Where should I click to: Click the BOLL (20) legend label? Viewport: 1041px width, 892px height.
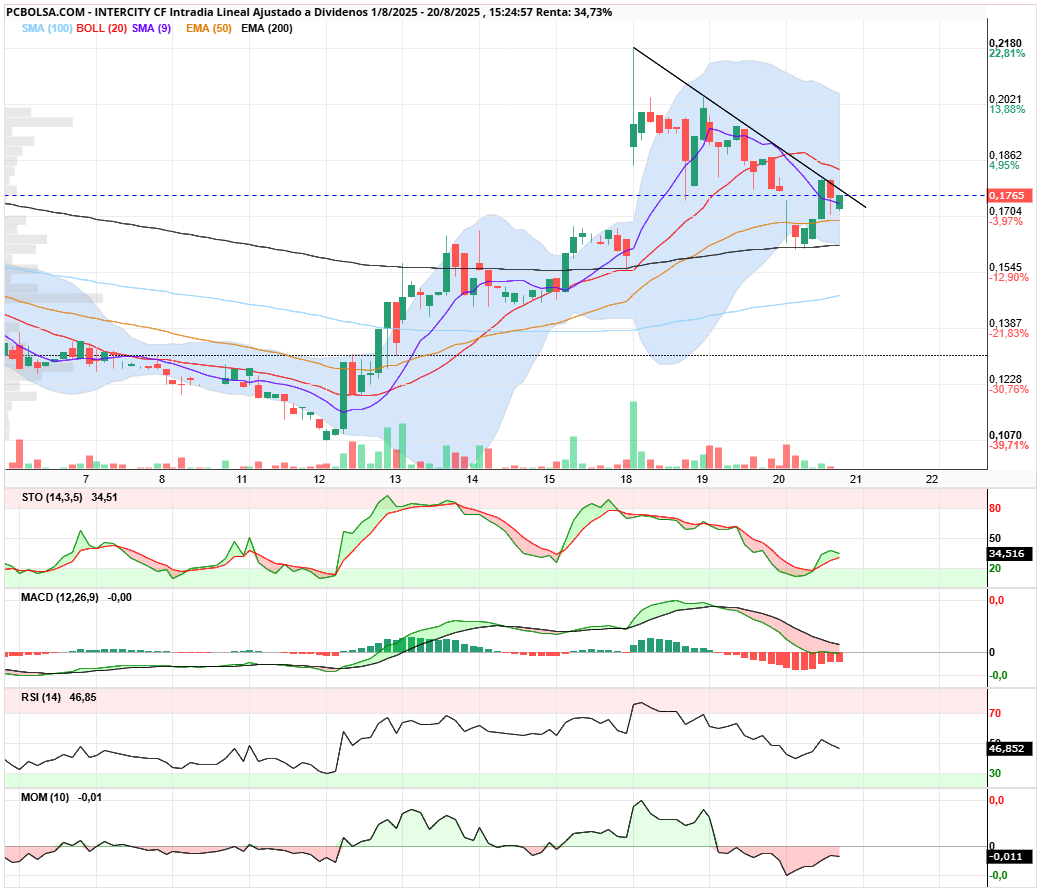click(102, 29)
